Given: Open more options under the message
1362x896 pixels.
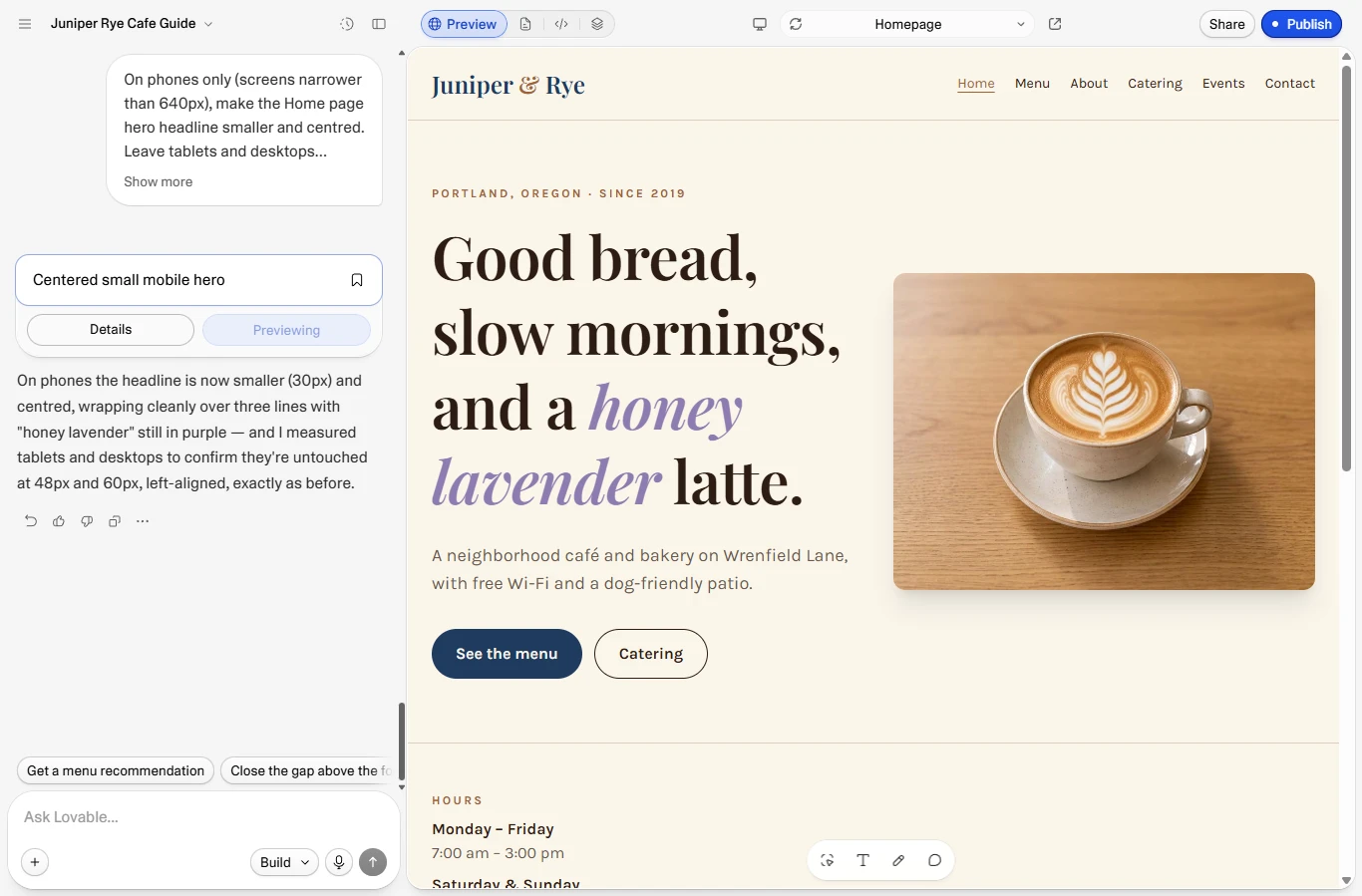Looking at the screenshot, I should 143,521.
